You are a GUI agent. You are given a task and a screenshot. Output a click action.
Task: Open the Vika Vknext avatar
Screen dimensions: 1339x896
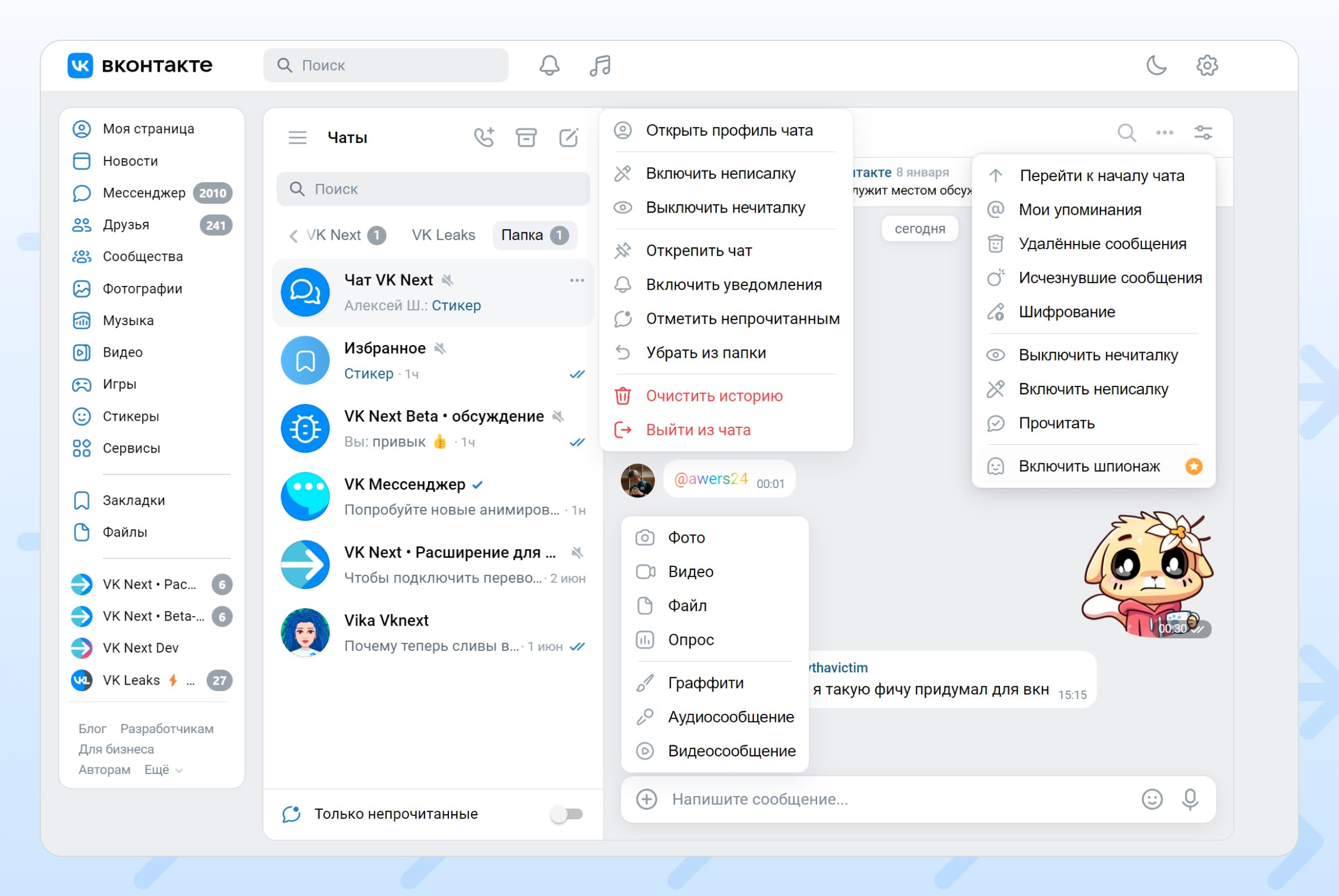[305, 633]
